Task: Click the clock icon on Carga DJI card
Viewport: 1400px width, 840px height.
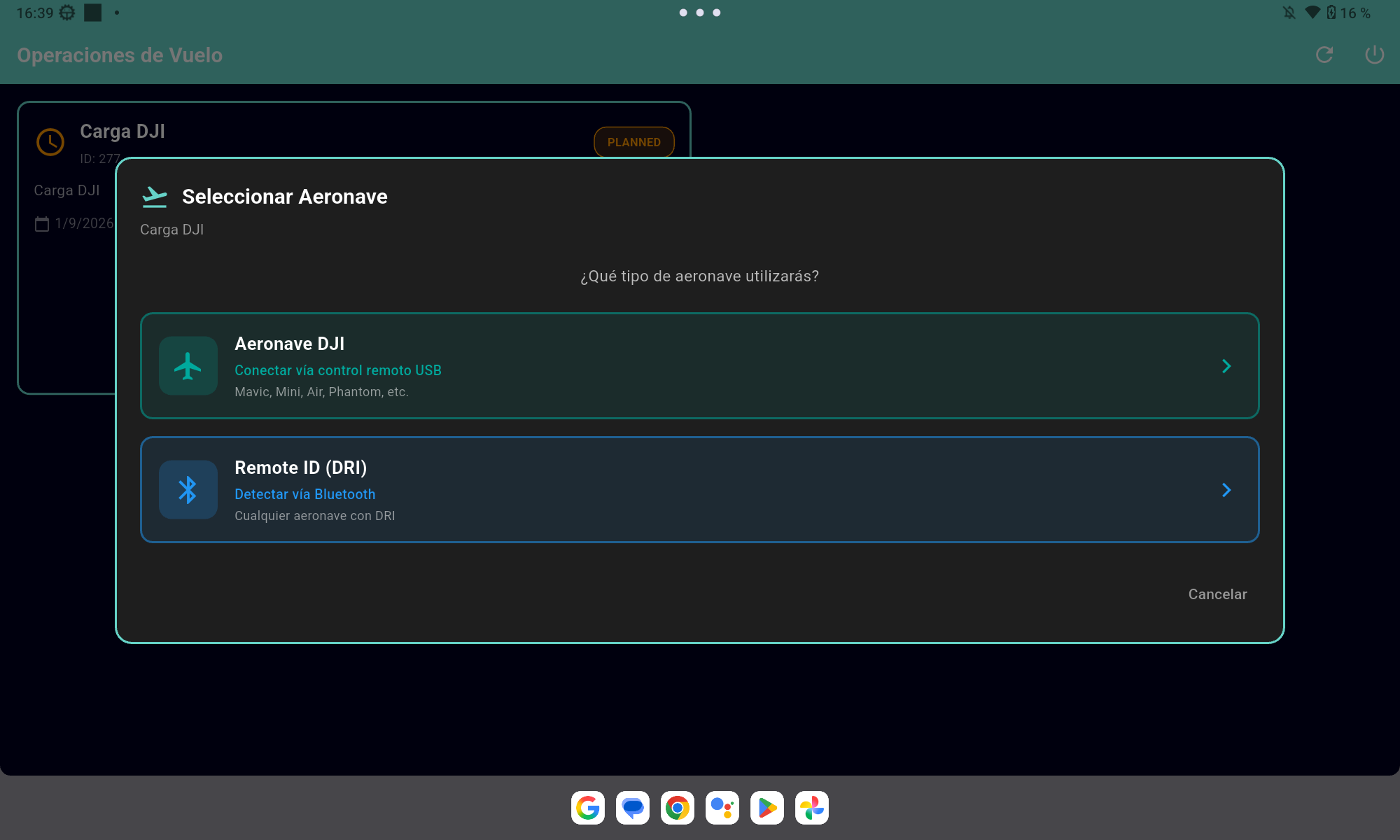Action: 50,142
